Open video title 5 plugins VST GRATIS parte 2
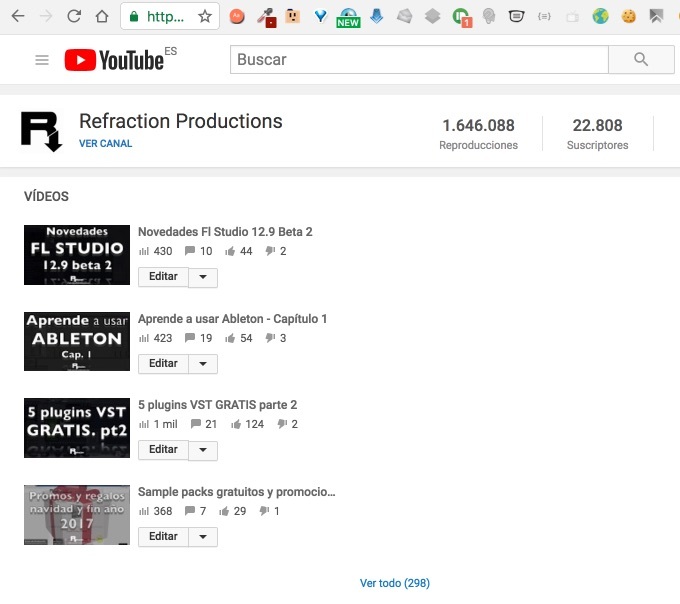The height and width of the screenshot is (604, 680). pos(217,405)
